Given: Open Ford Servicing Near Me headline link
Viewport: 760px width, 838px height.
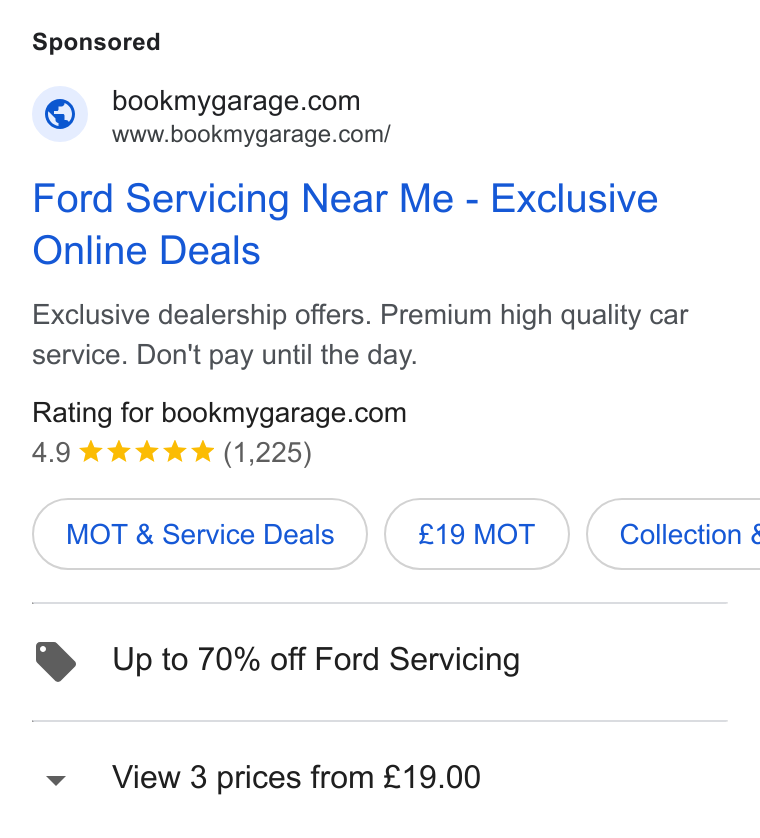Looking at the screenshot, I should pos(345,224).
